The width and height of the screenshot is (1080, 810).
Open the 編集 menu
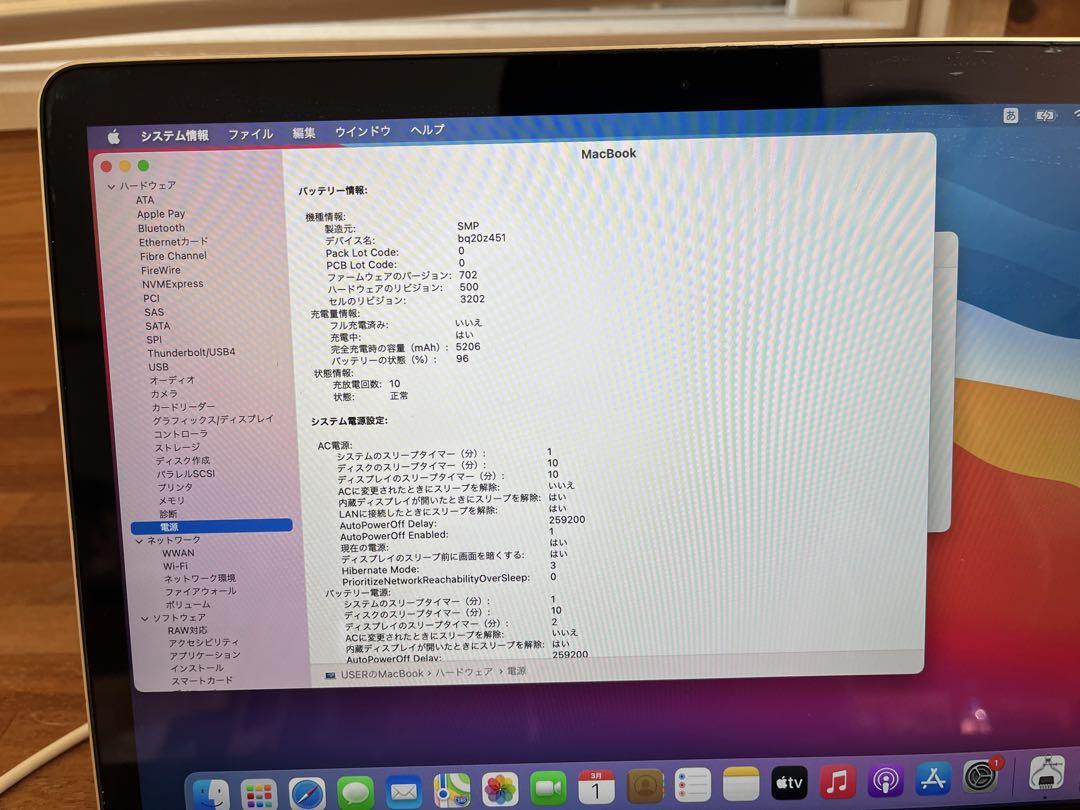304,132
